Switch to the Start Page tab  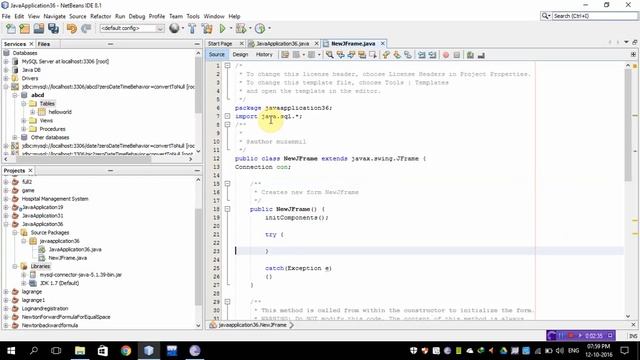click(220, 43)
